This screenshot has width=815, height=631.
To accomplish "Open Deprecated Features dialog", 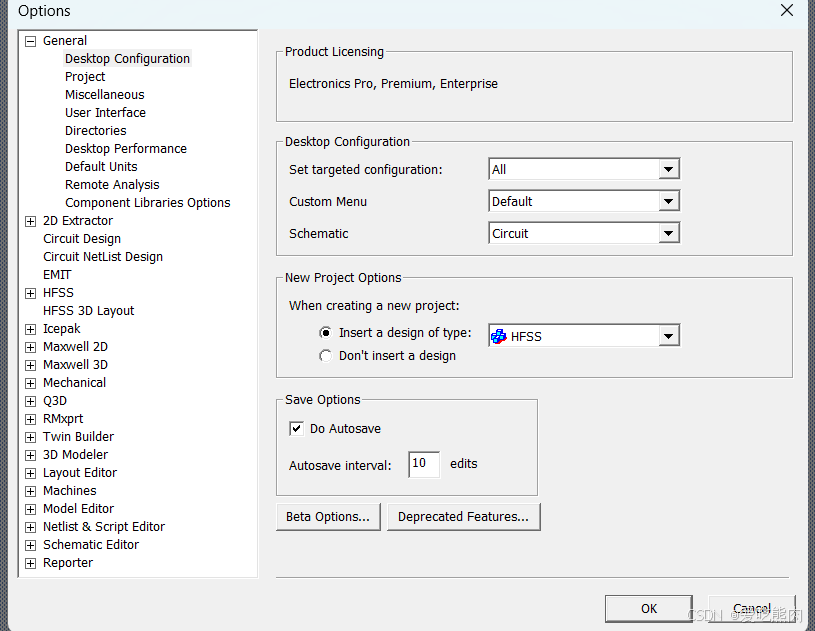I will 464,517.
